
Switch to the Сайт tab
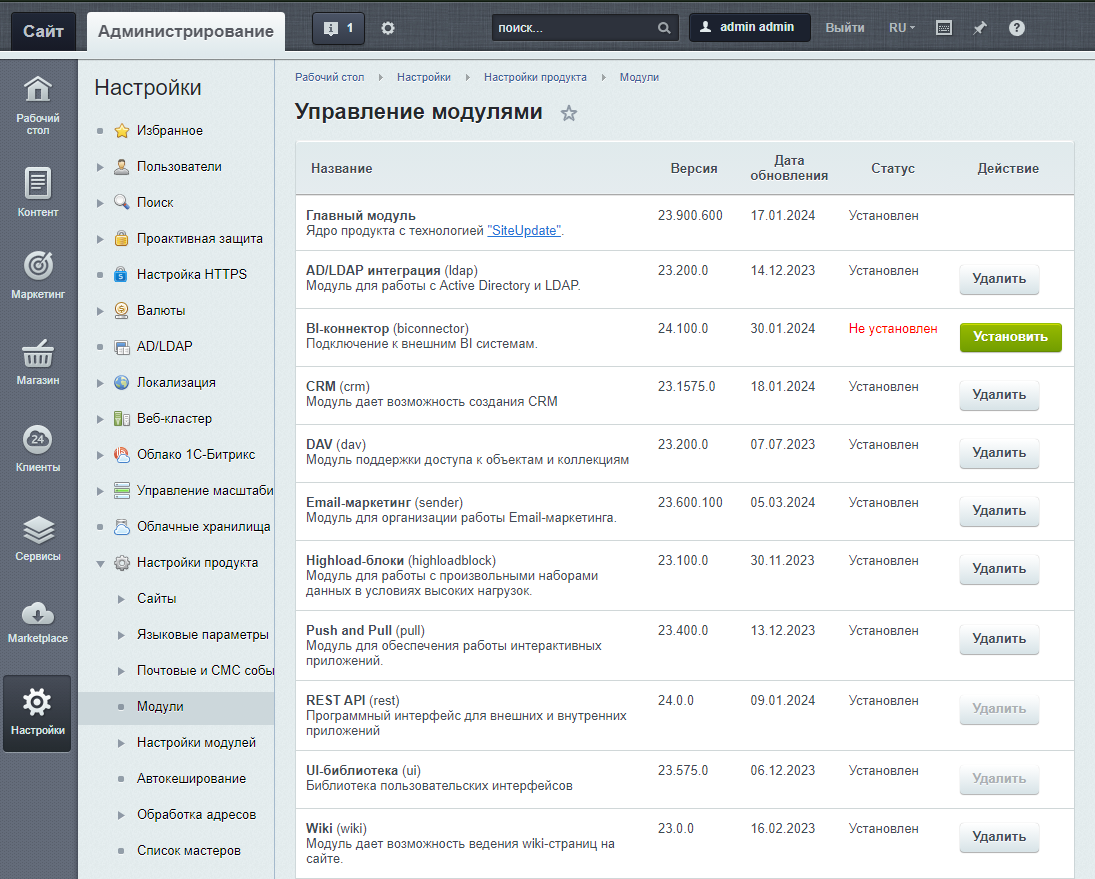pos(43,31)
